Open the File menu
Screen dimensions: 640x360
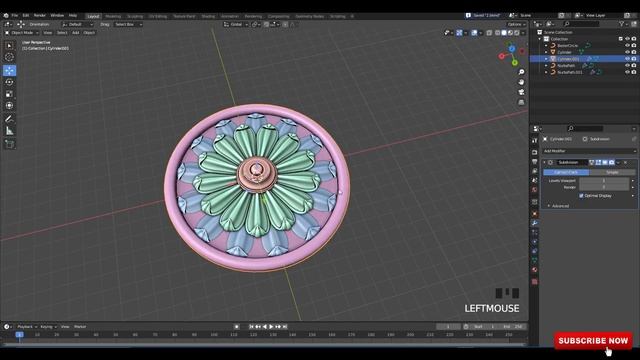point(15,16)
